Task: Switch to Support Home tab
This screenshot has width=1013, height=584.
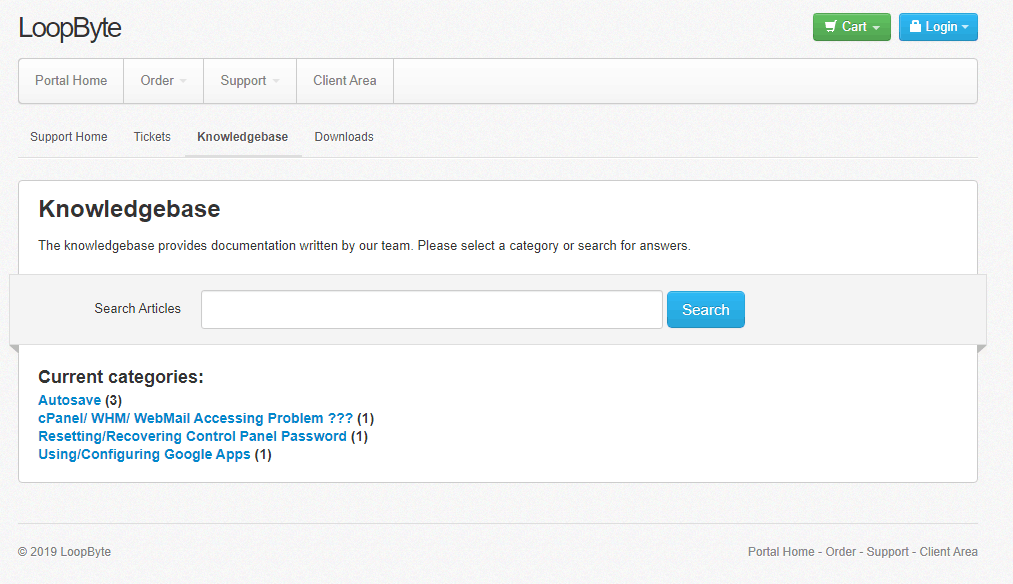Action: tap(68, 137)
